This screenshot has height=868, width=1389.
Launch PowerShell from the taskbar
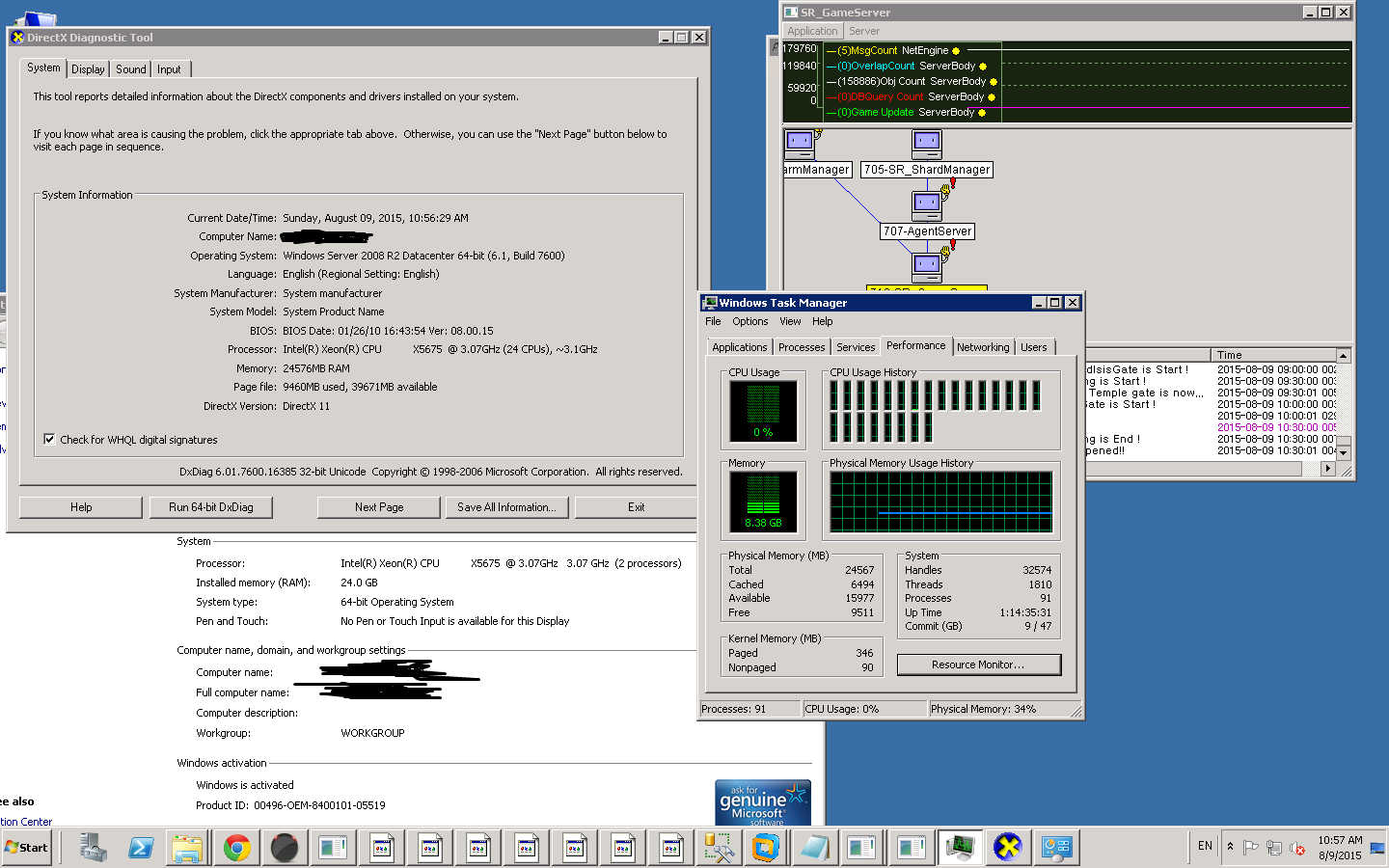click(141, 848)
